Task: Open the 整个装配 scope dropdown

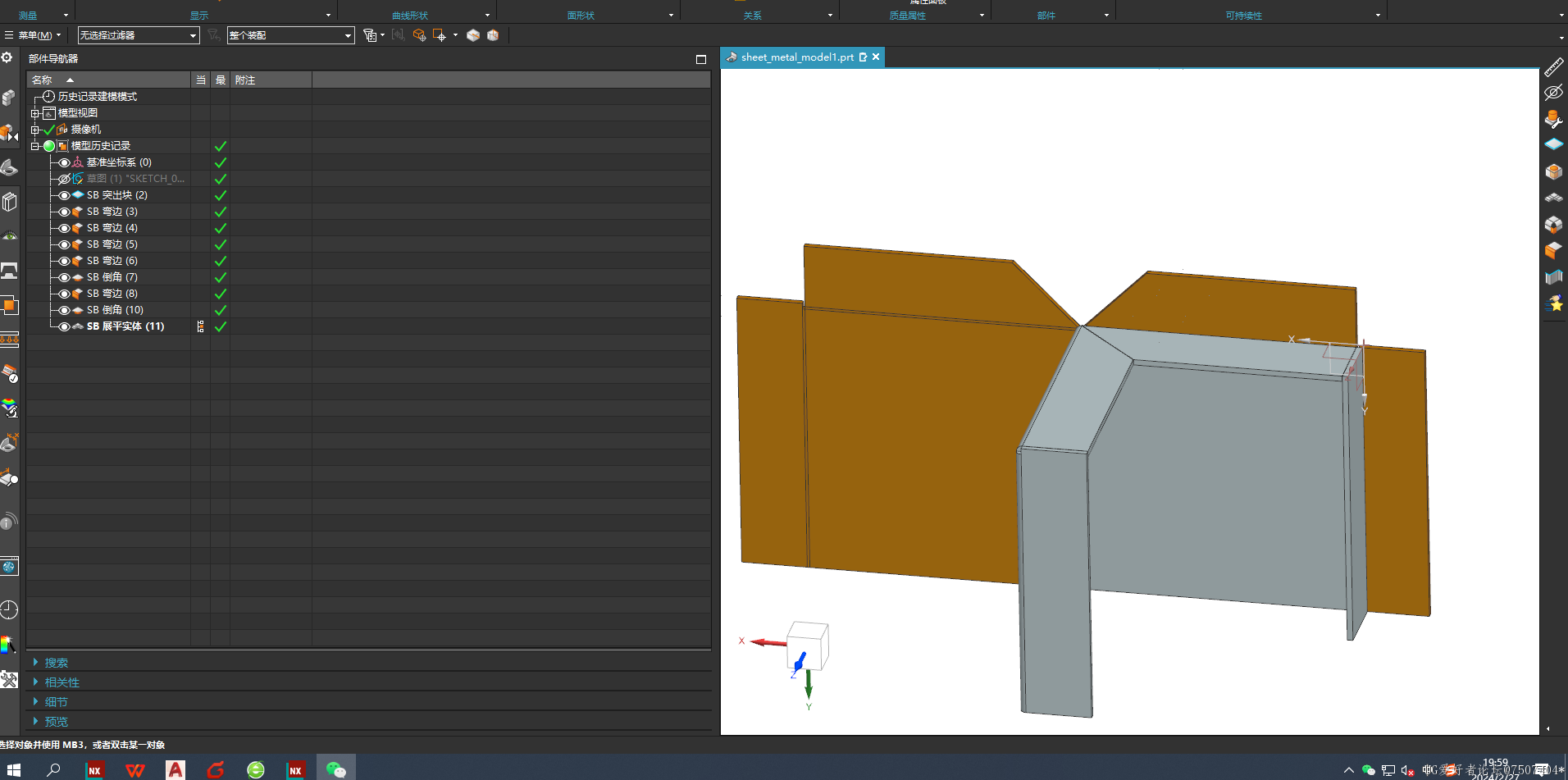Action: point(290,35)
